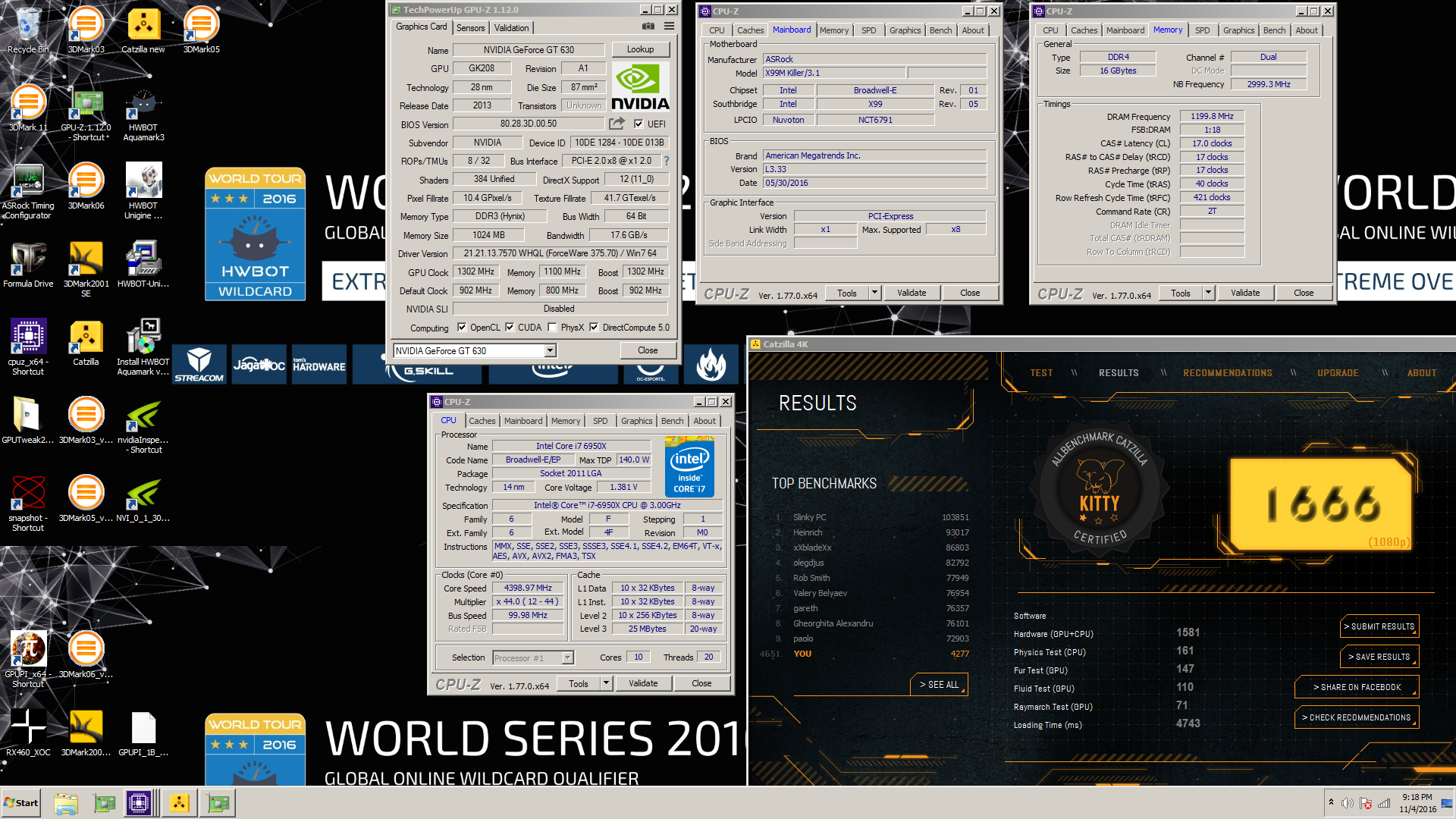The image size is (1456, 819).
Task: Open the 3DMark2001 SE desktop icon
Action: pyautogui.click(x=86, y=270)
